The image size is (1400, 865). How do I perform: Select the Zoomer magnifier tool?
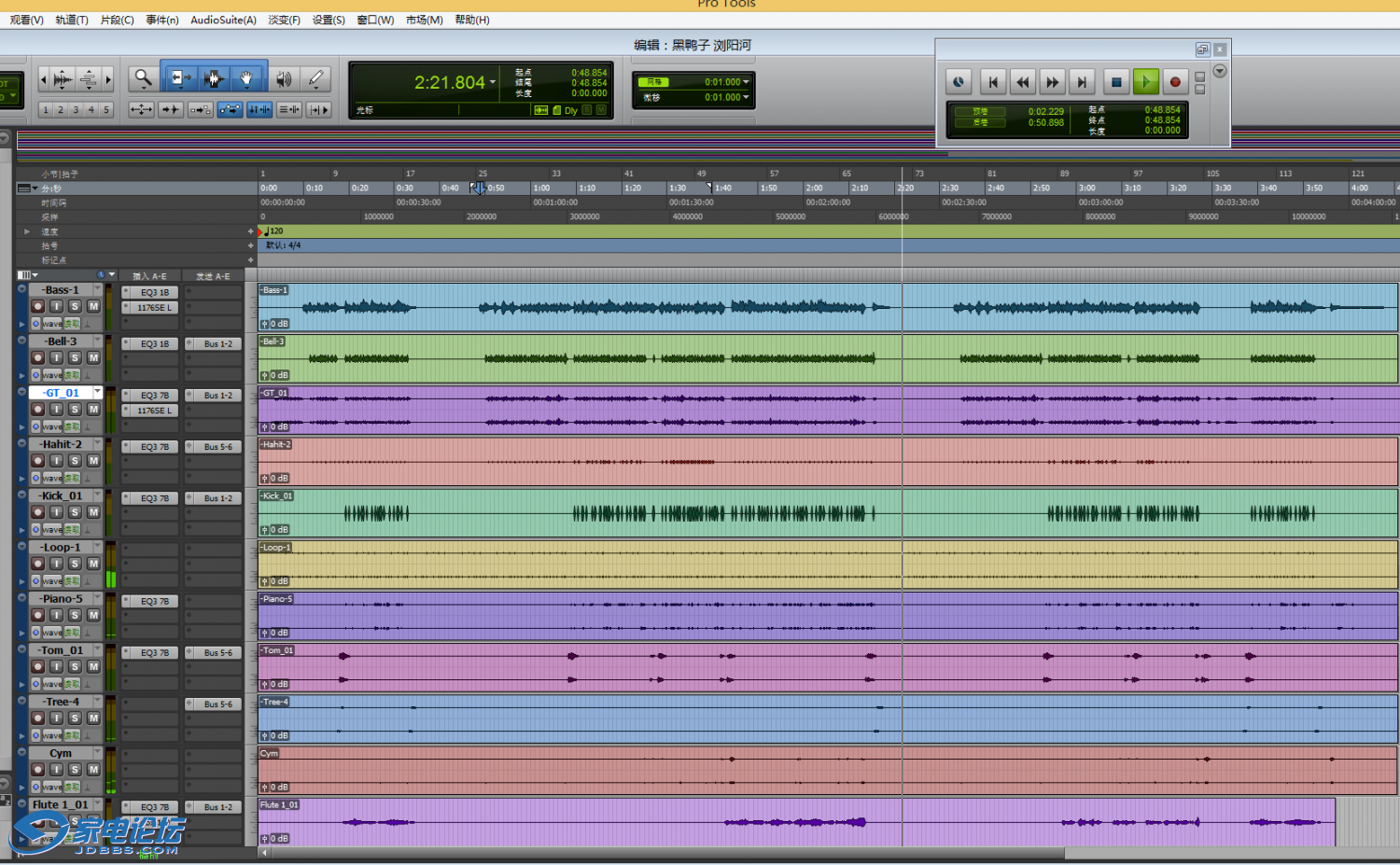click(143, 79)
